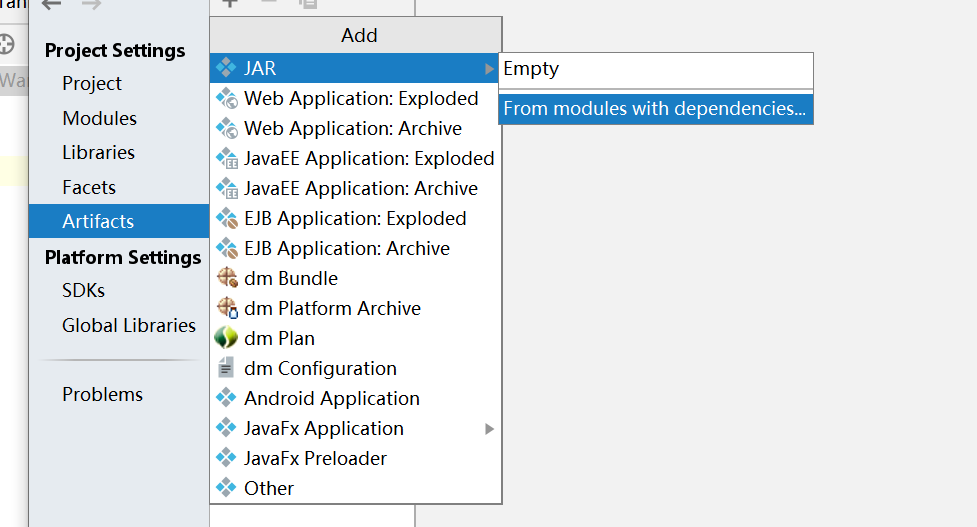Select EJB Application: Archive

355,248
